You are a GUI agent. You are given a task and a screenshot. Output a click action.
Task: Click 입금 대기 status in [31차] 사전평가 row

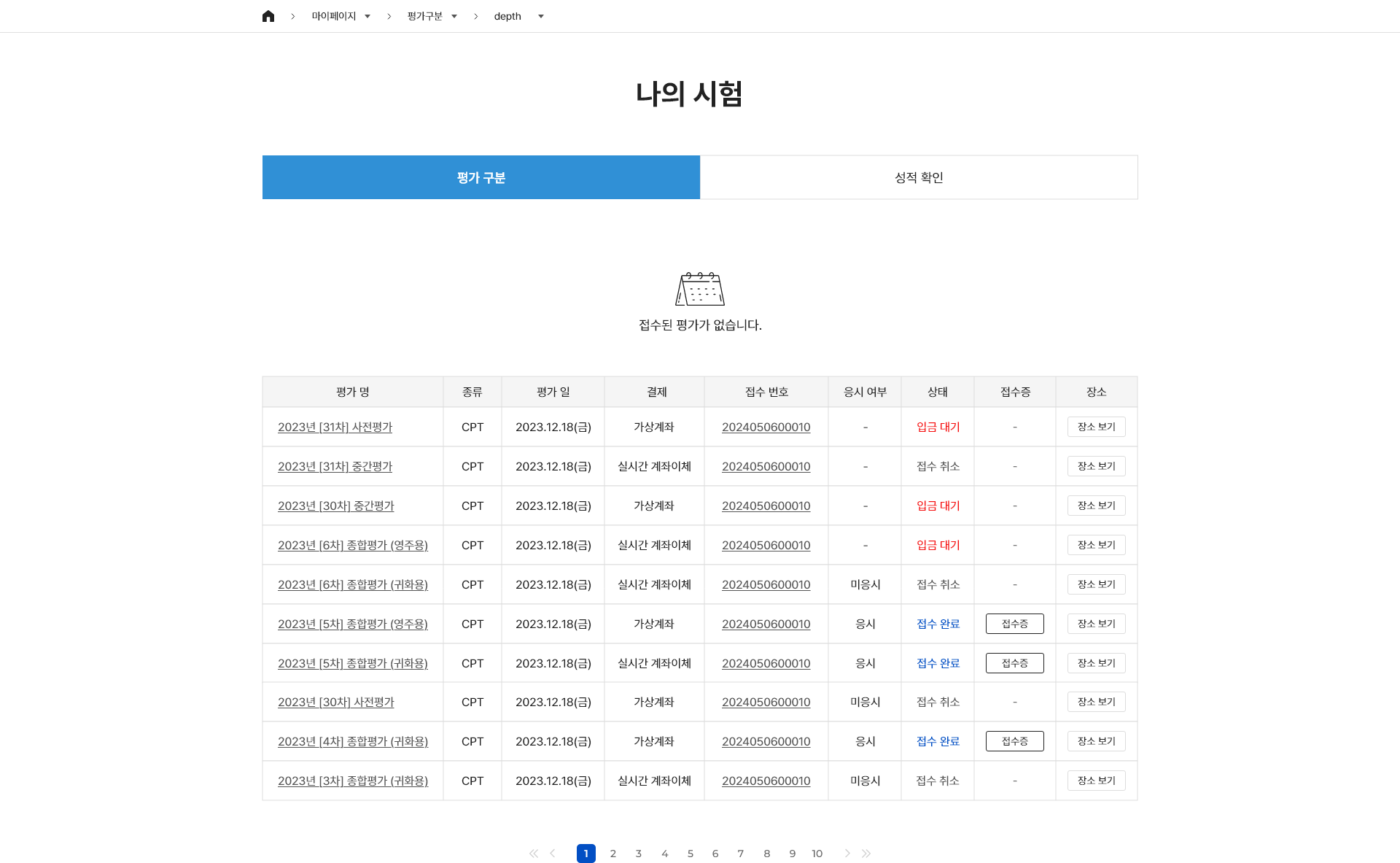pyautogui.click(x=938, y=427)
